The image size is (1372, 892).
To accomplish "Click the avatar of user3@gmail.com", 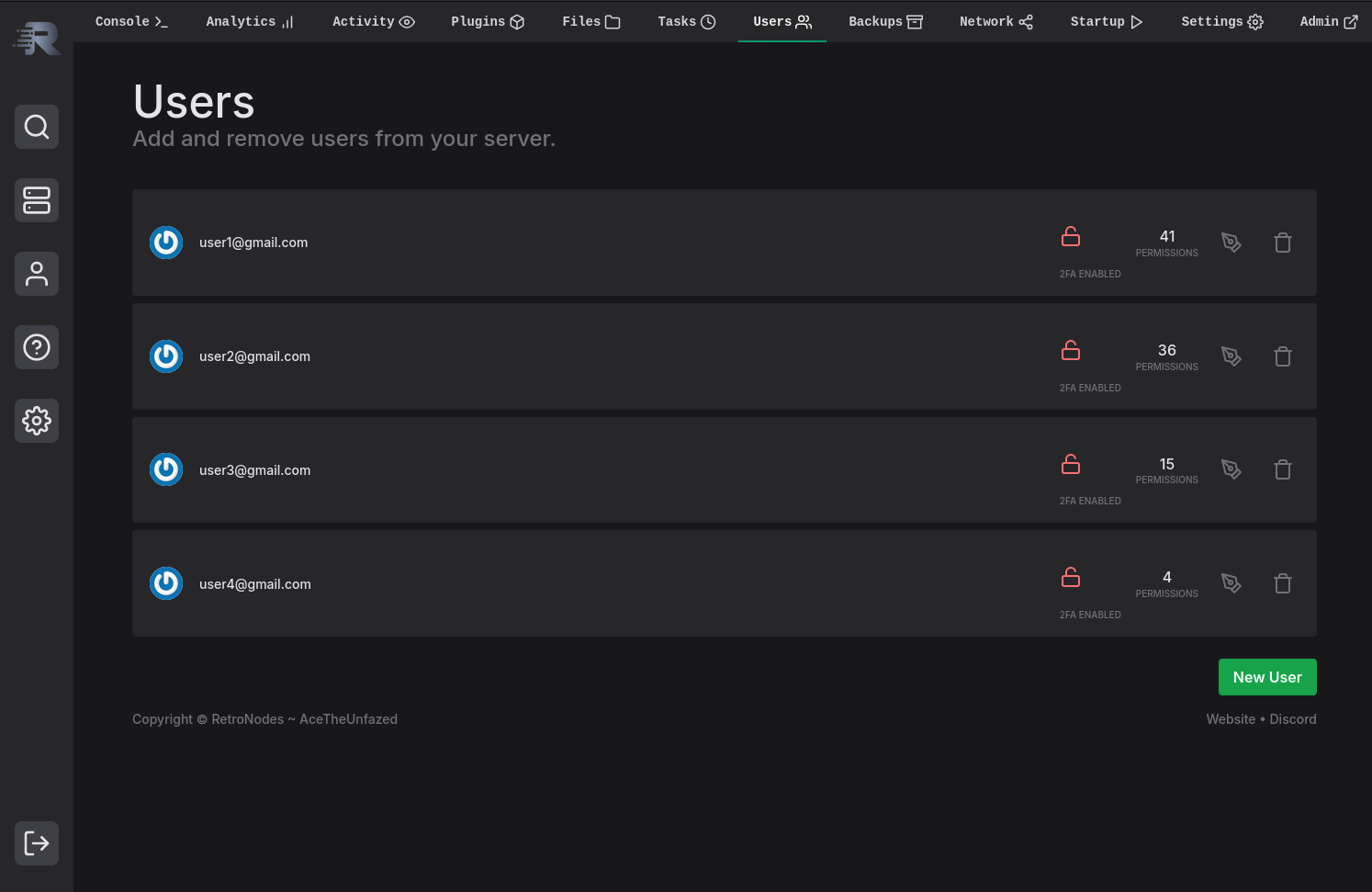I will click(166, 469).
